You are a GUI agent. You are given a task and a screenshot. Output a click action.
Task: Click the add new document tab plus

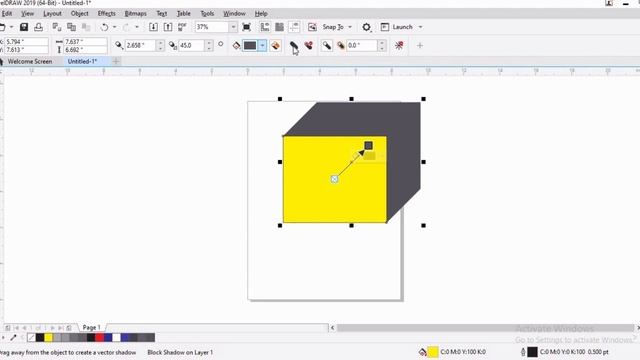[116, 61]
